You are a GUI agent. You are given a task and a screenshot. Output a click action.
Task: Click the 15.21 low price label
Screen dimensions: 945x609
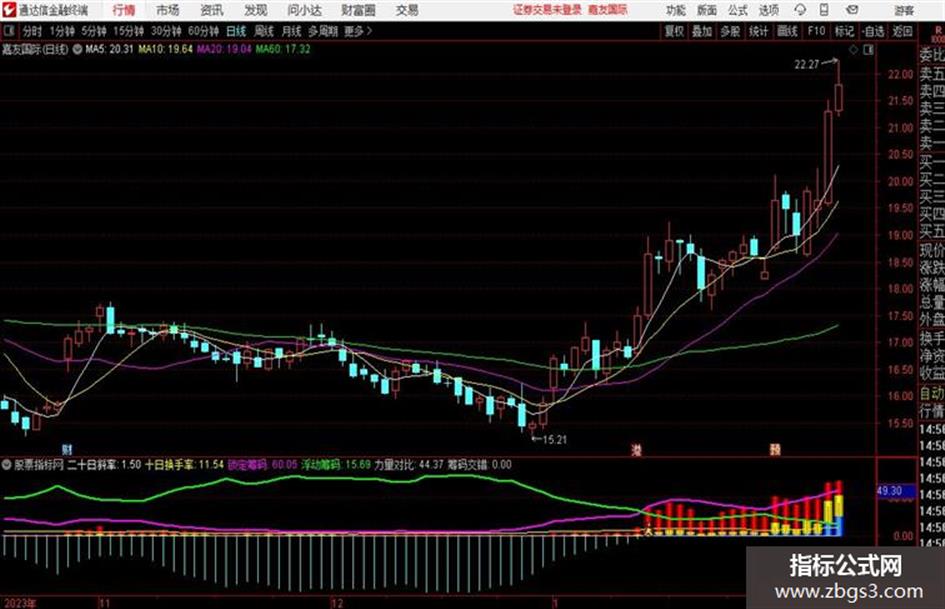coord(554,440)
